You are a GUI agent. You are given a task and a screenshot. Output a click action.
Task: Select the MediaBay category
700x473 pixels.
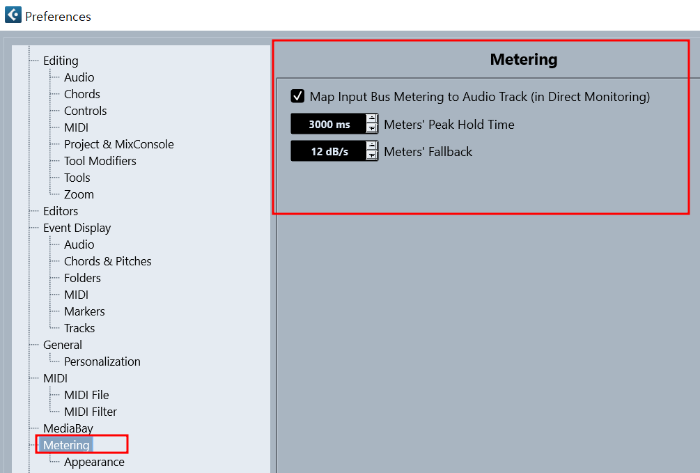[x=68, y=428]
